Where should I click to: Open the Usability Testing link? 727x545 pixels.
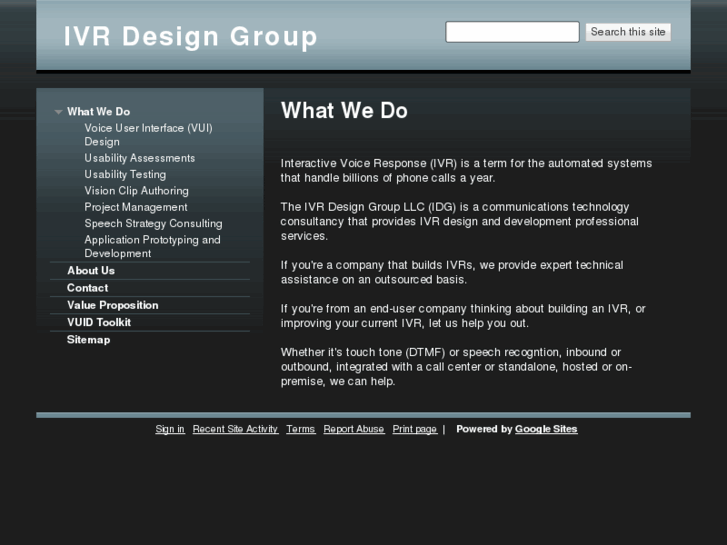pos(125,174)
